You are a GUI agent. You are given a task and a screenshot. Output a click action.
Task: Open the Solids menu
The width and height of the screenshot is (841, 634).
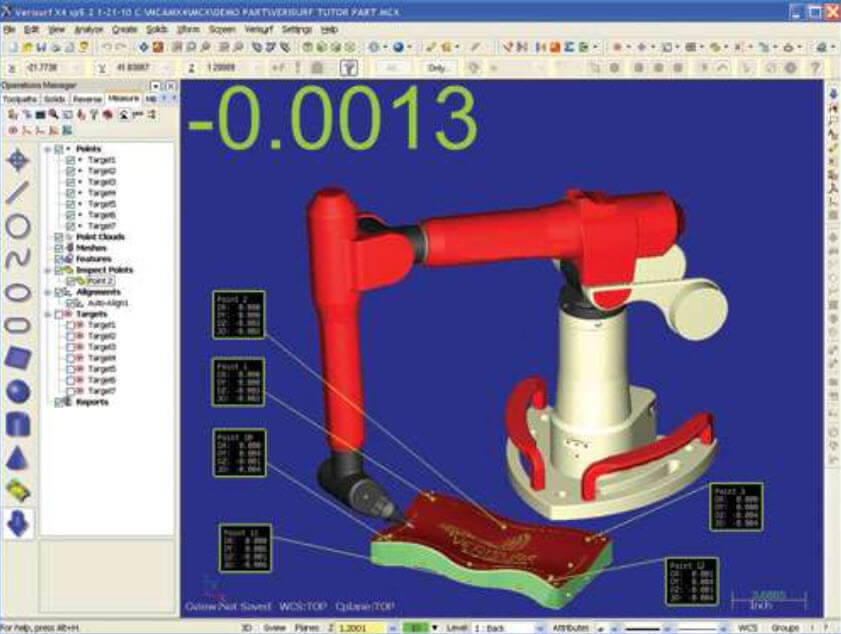[157, 30]
